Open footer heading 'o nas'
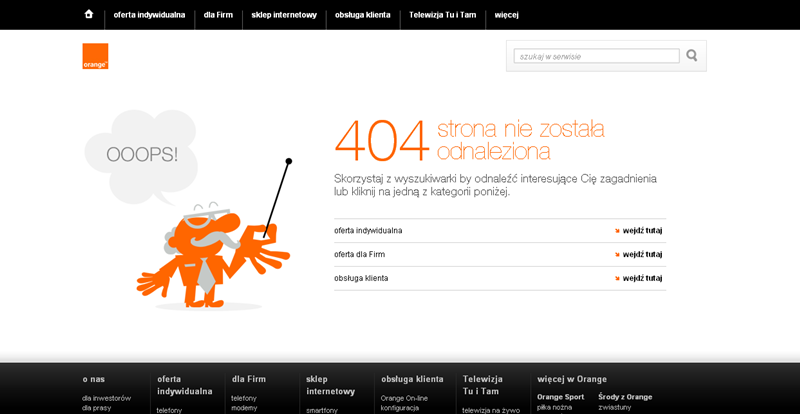This screenshot has height=414, width=800. point(93,379)
